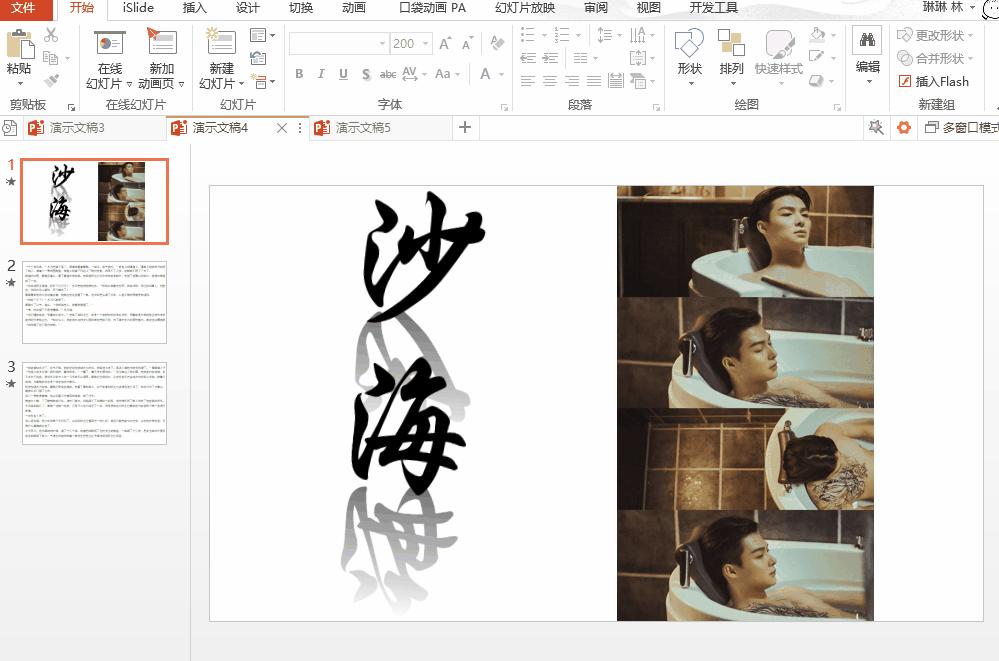This screenshot has height=661, width=999.
Task: Open the font size dropdown showing 200
Action: (424, 44)
